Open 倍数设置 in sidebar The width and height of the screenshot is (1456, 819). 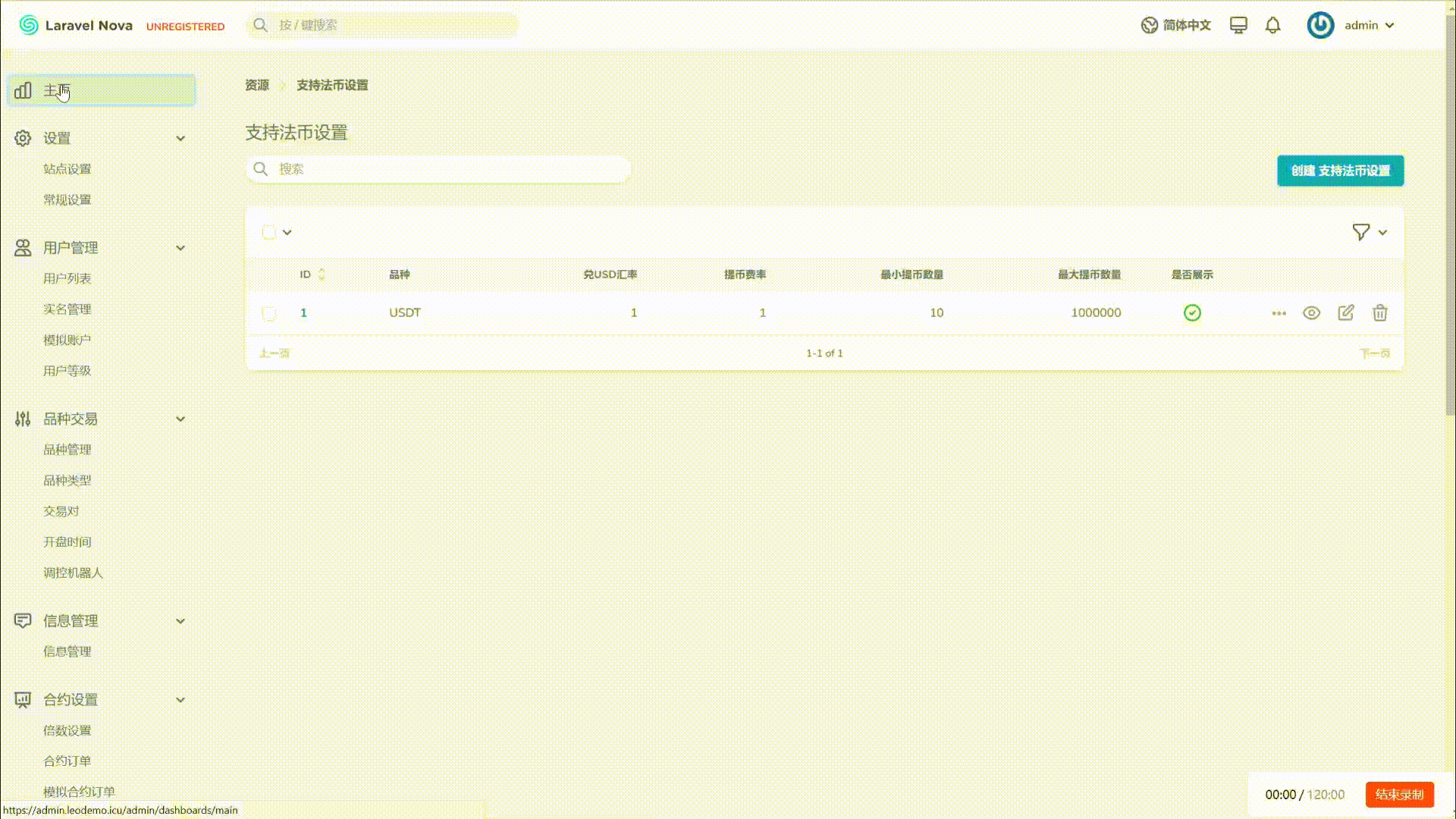67,730
